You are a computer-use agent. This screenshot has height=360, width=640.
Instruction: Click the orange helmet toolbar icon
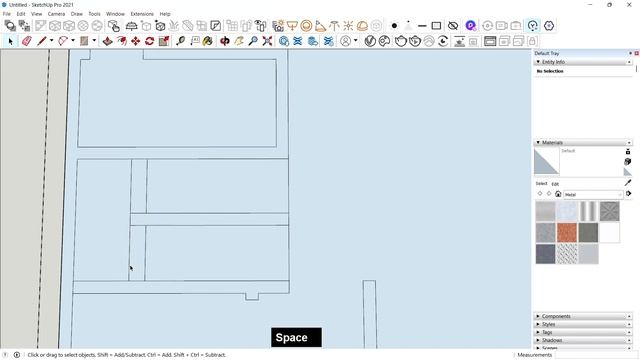click(362, 26)
